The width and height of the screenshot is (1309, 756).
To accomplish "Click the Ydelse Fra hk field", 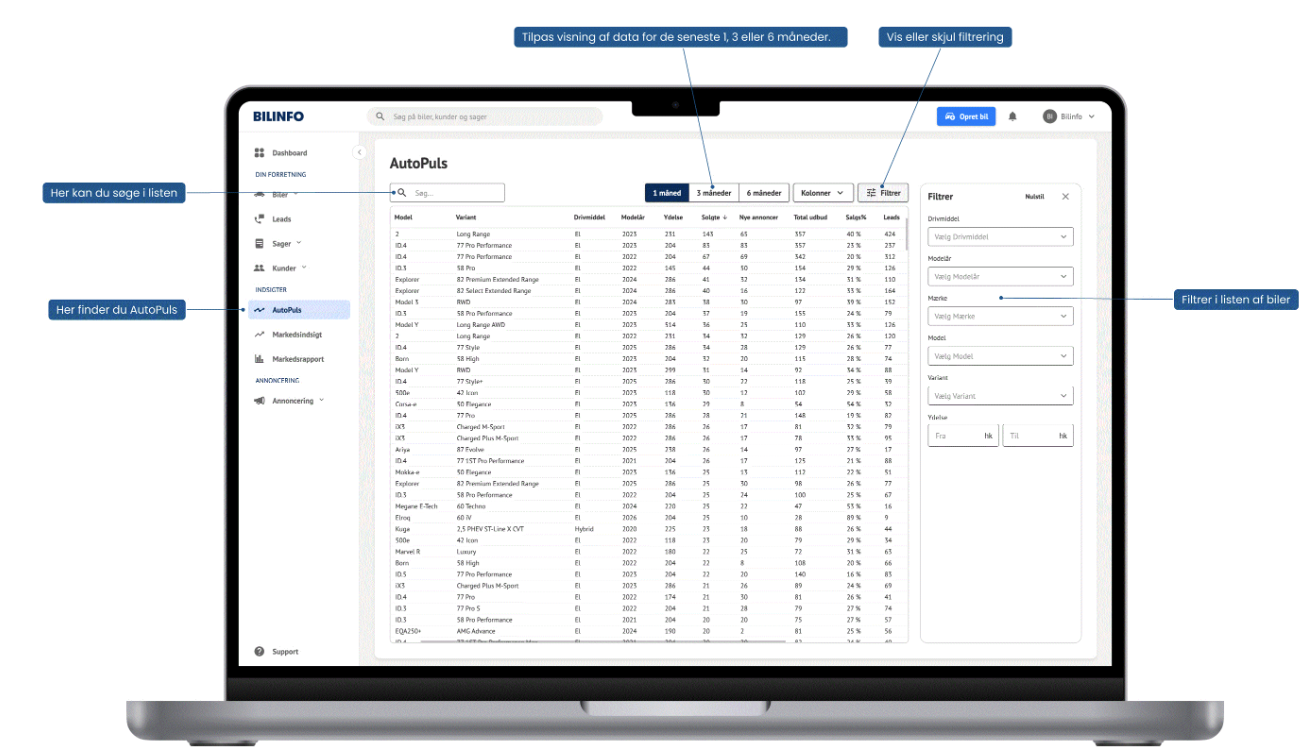I will (963, 436).
